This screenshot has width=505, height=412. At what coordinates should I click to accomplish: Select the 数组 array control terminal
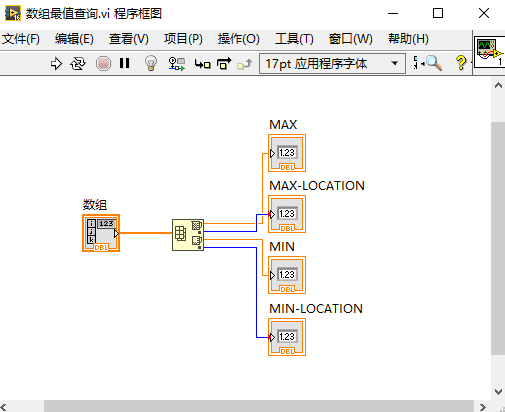pyautogui.click(x=101, y=233)
